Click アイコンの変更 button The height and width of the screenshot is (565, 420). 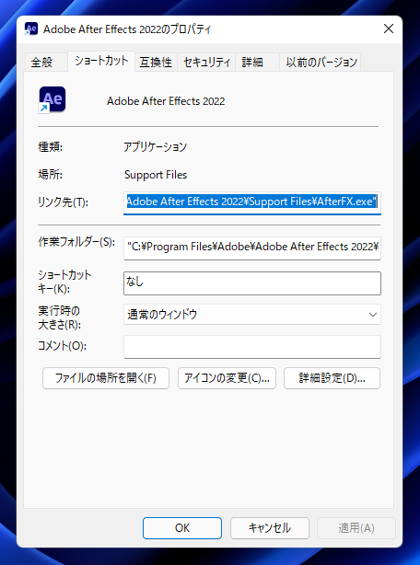point(227,378)
